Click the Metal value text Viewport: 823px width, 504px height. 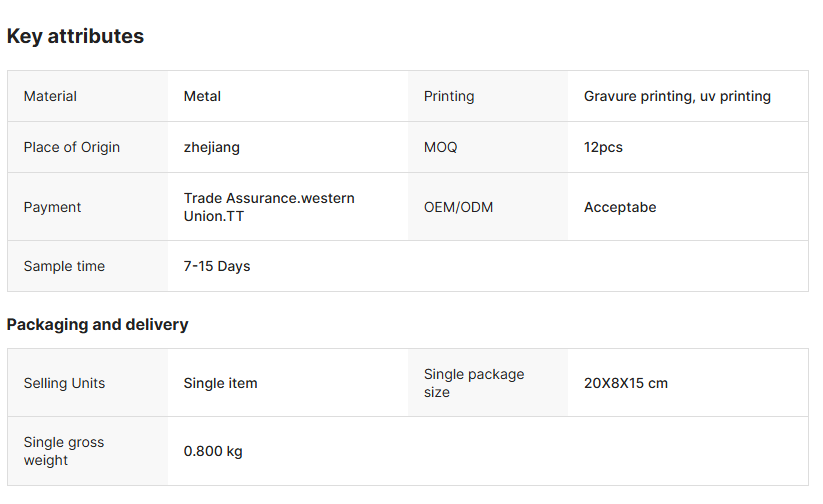tap(202, 96)
